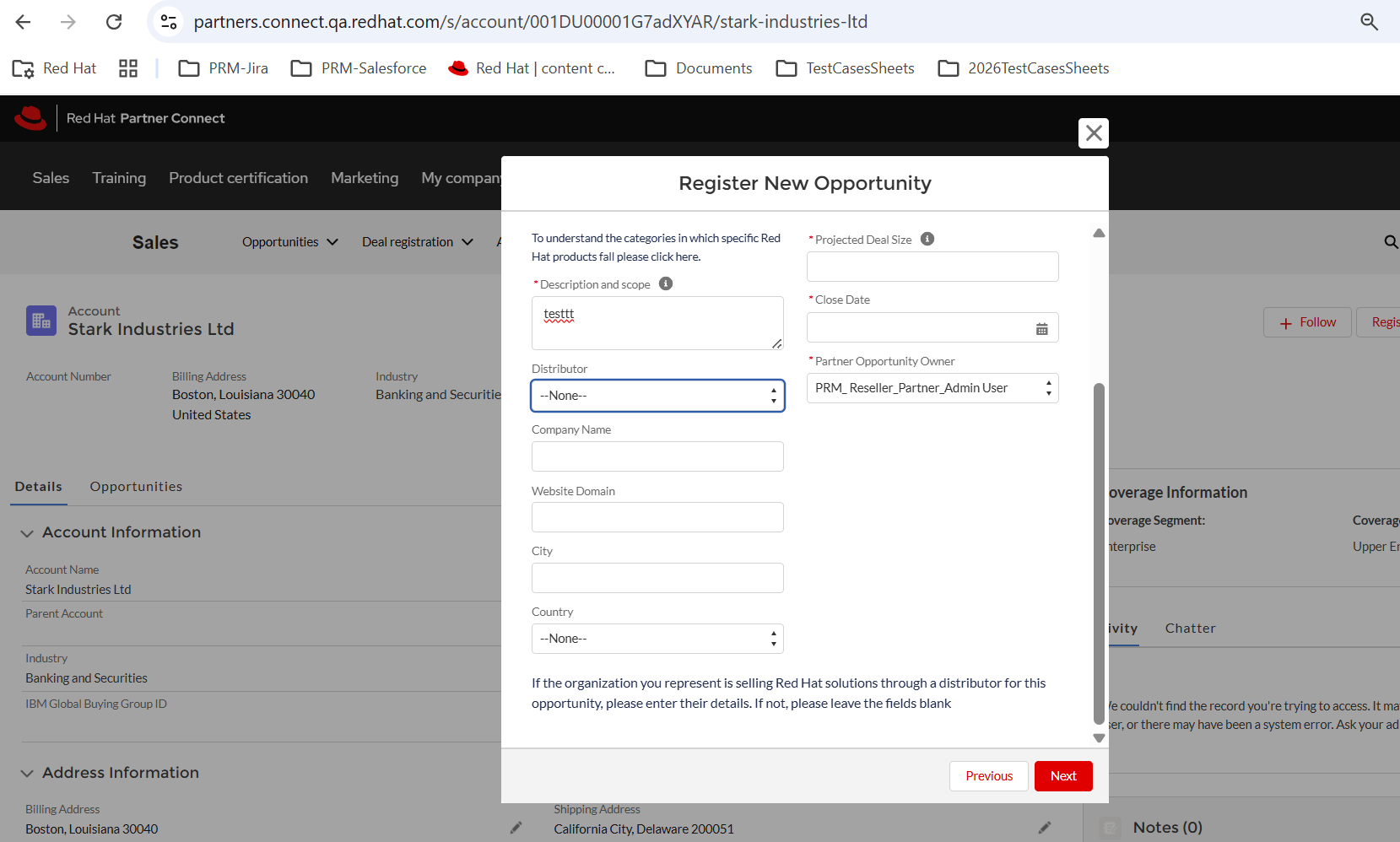This screenshot has width=1400, height=842.
Task: Switch to the Opportunities tab
Action: point(136,487)
